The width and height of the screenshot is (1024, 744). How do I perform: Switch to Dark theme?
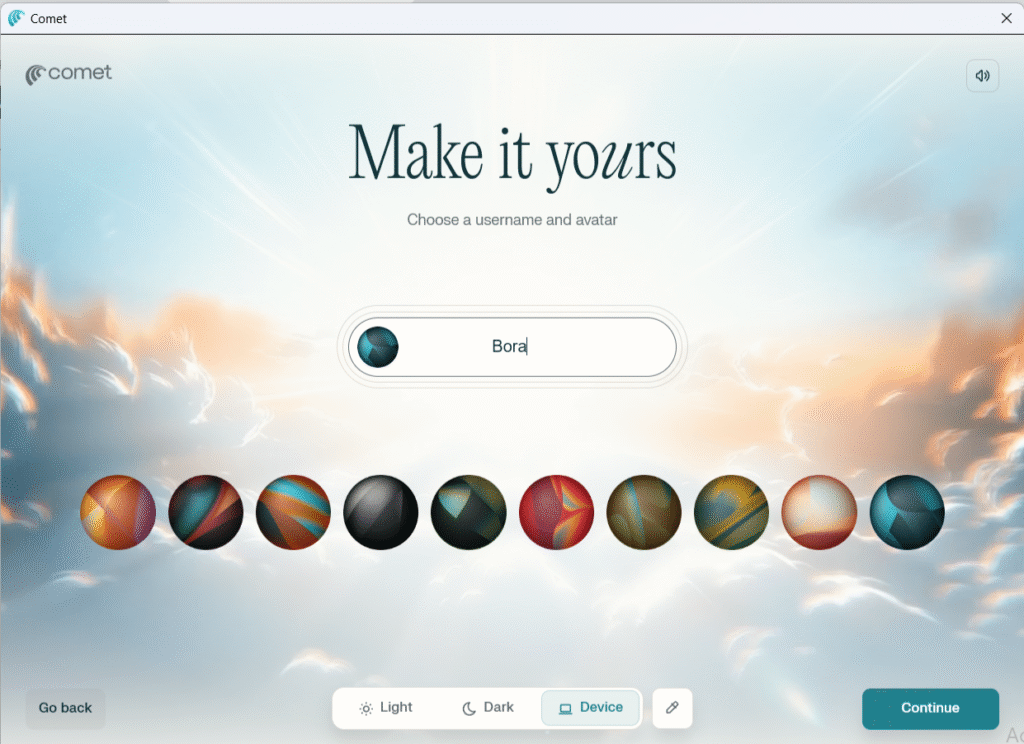pyautogui.click(x=488, y=708)
